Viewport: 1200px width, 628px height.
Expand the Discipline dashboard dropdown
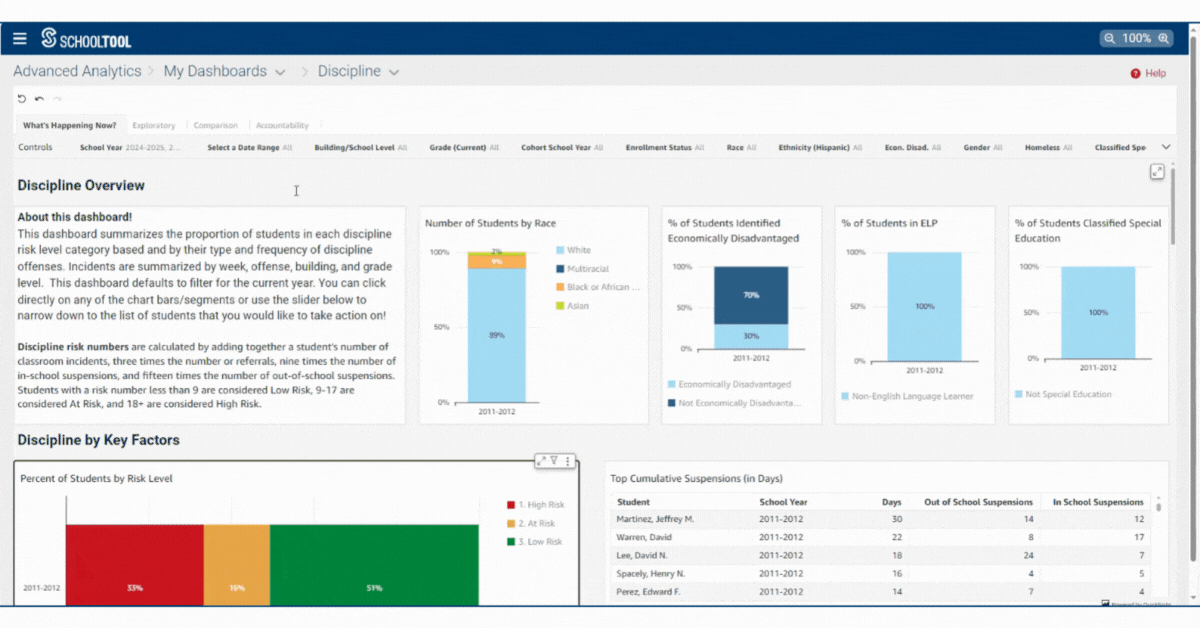[x=394, y=72]
